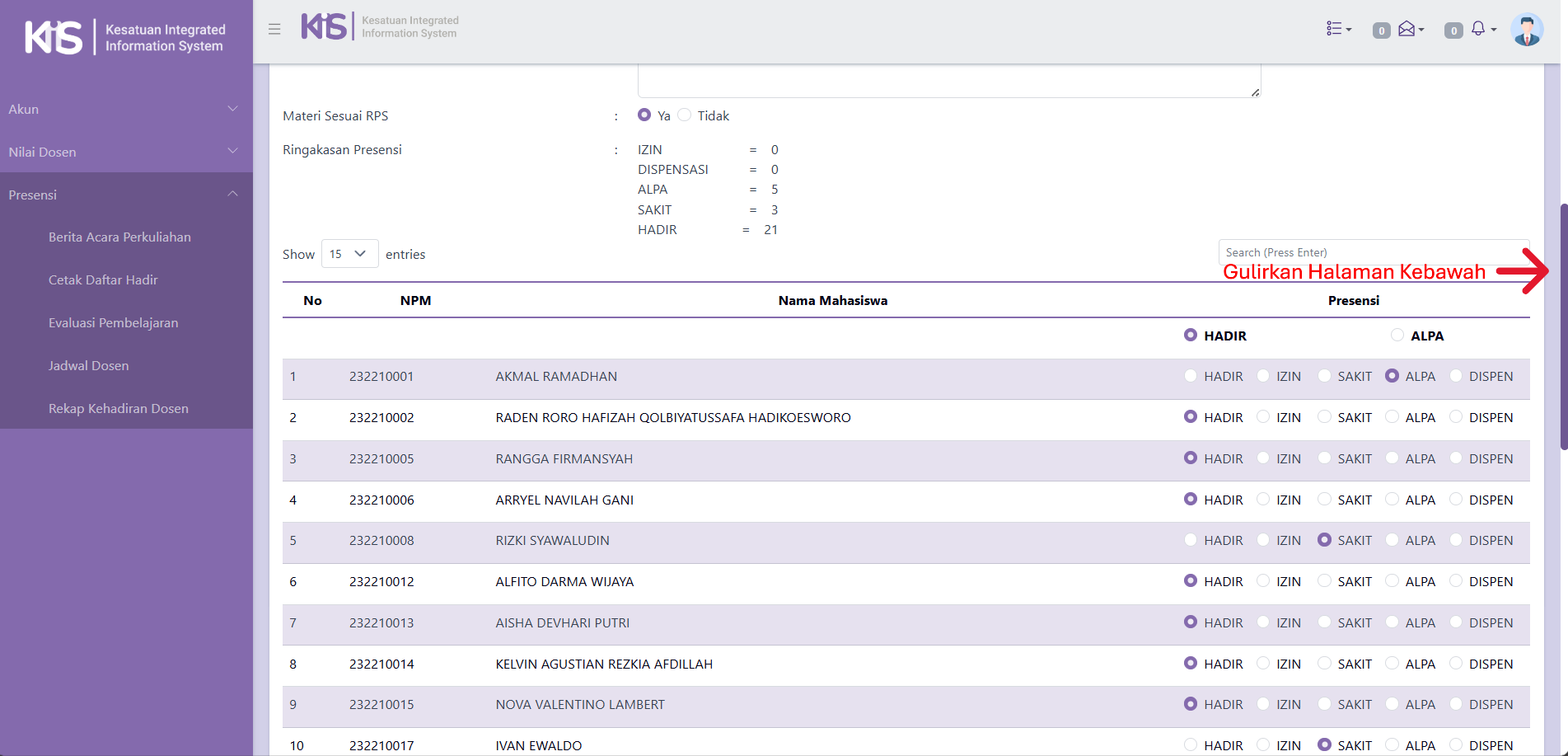Set Rizki Syawaludin to IZIN
1568x756 pixels.
1263,540
